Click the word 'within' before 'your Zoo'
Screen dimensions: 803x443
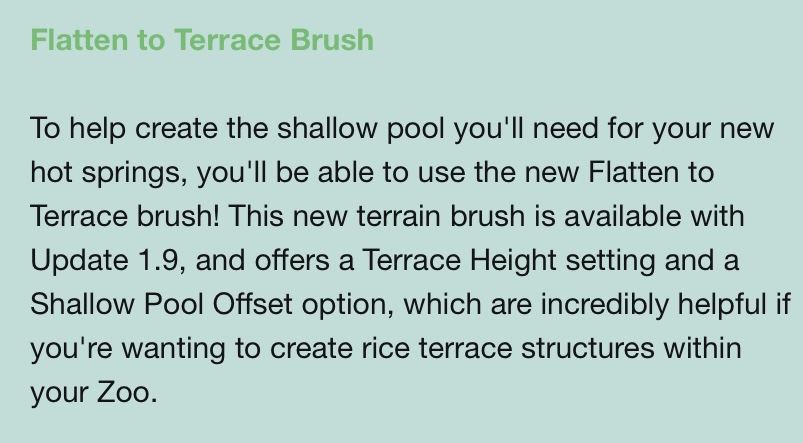point(703,348)
